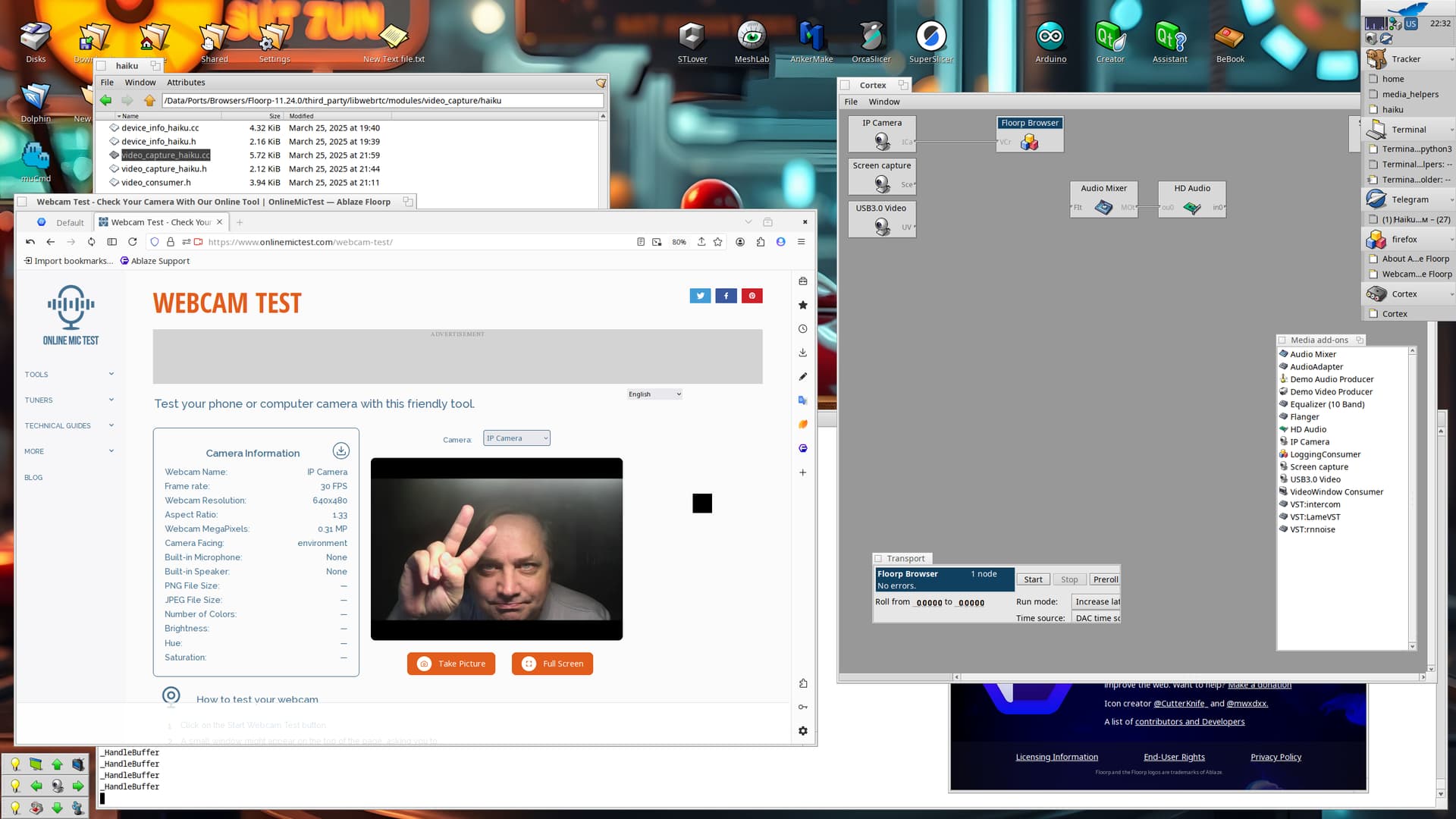Open the Time source dropdown in Transport
Image resolution: width=1456 pixels, height=819 pixels.
[1096, 618]
